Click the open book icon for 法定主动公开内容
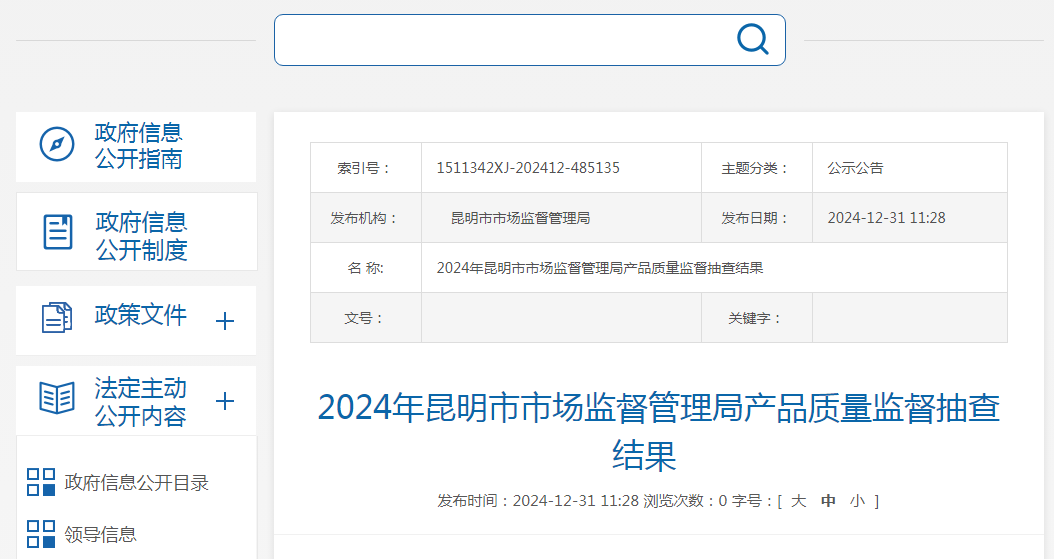Screen dimensions: 1054x559 (57, 398)
